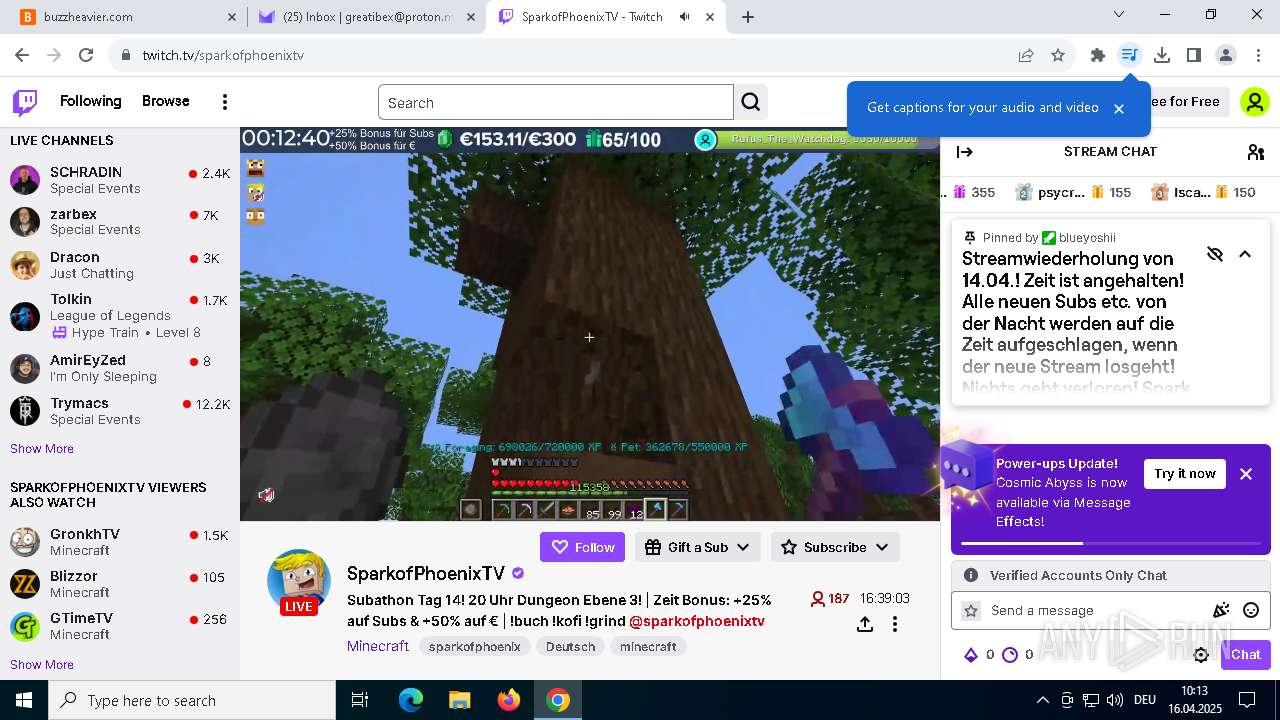The height and width of the screenshot is (720, 1280).
Task: Show hidden system tray icons
Action: pyautogui.click(x=1042, y=700)
